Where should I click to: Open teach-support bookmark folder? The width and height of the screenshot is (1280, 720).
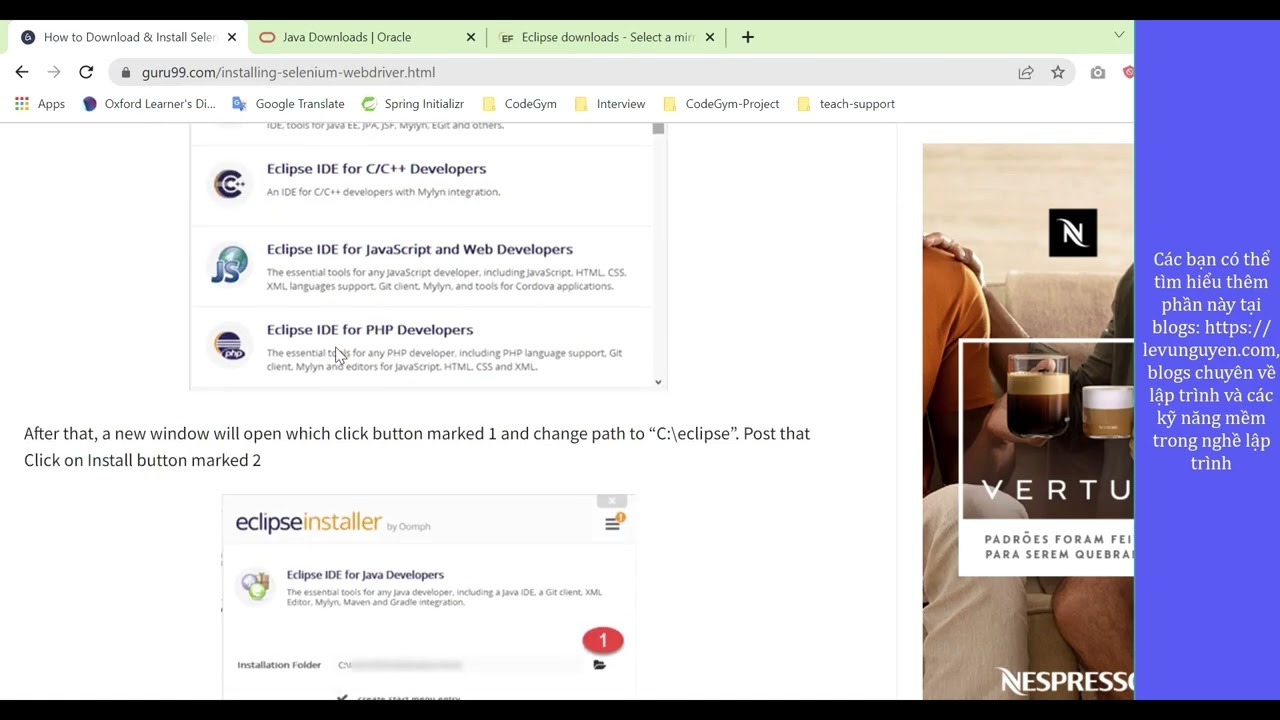pos(846,104)
